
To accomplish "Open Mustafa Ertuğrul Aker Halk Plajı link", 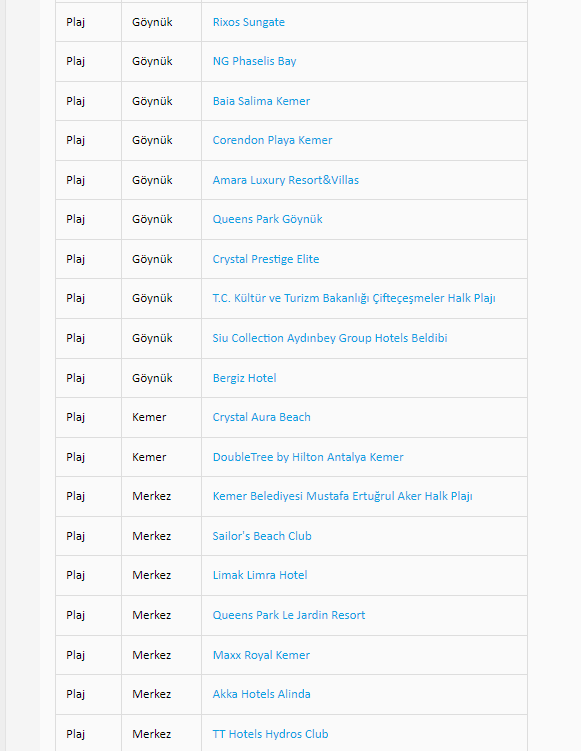I will (342, 496).
